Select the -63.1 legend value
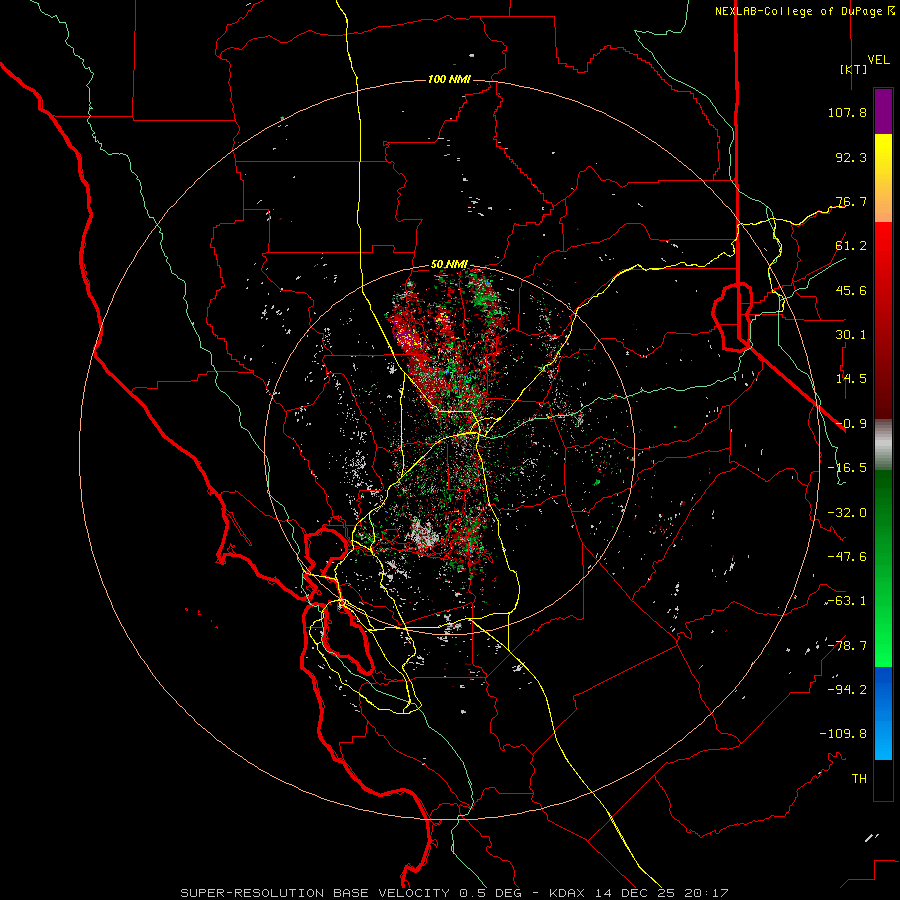 point(847,601)
